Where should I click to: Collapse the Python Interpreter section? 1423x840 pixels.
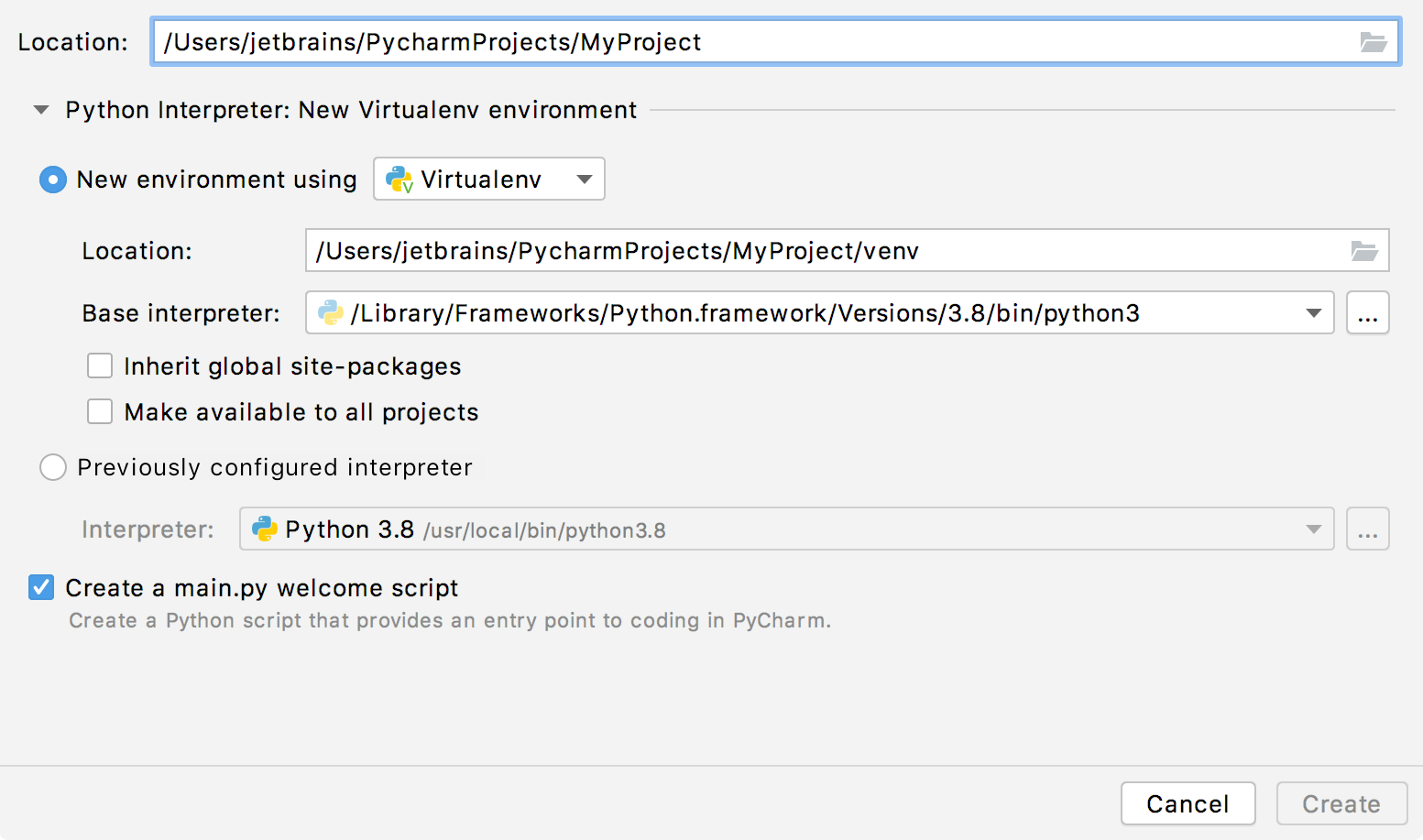[x=41, y=110]
